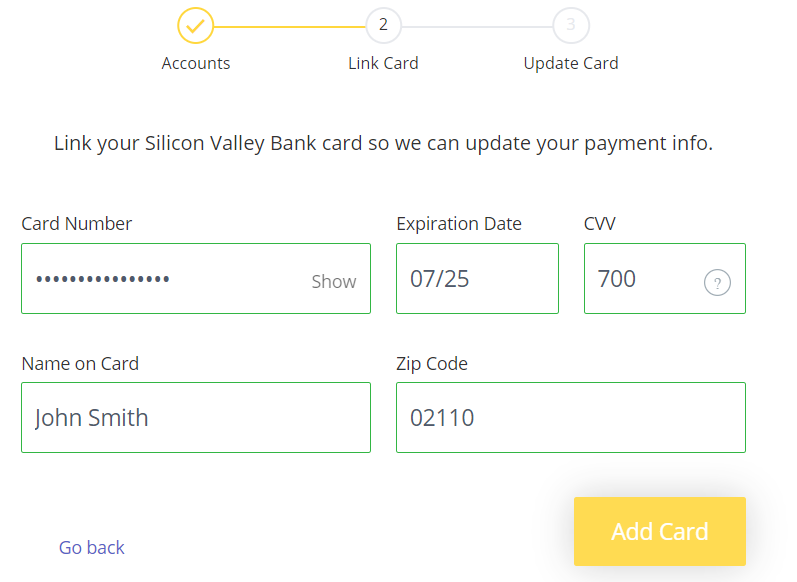Screen dimensions: 797x582
Task: Click the completed Accounts step checkmark icon
Action: click(x=195, y=25)
